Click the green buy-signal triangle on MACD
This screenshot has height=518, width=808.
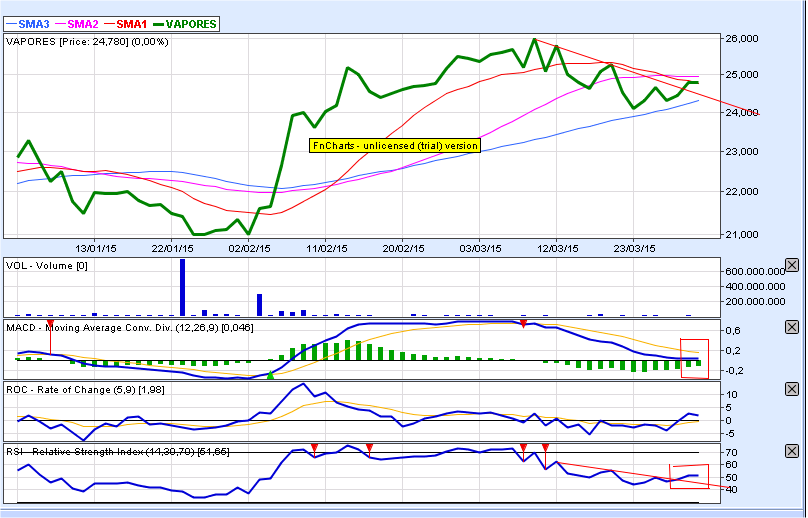point(270,376)
